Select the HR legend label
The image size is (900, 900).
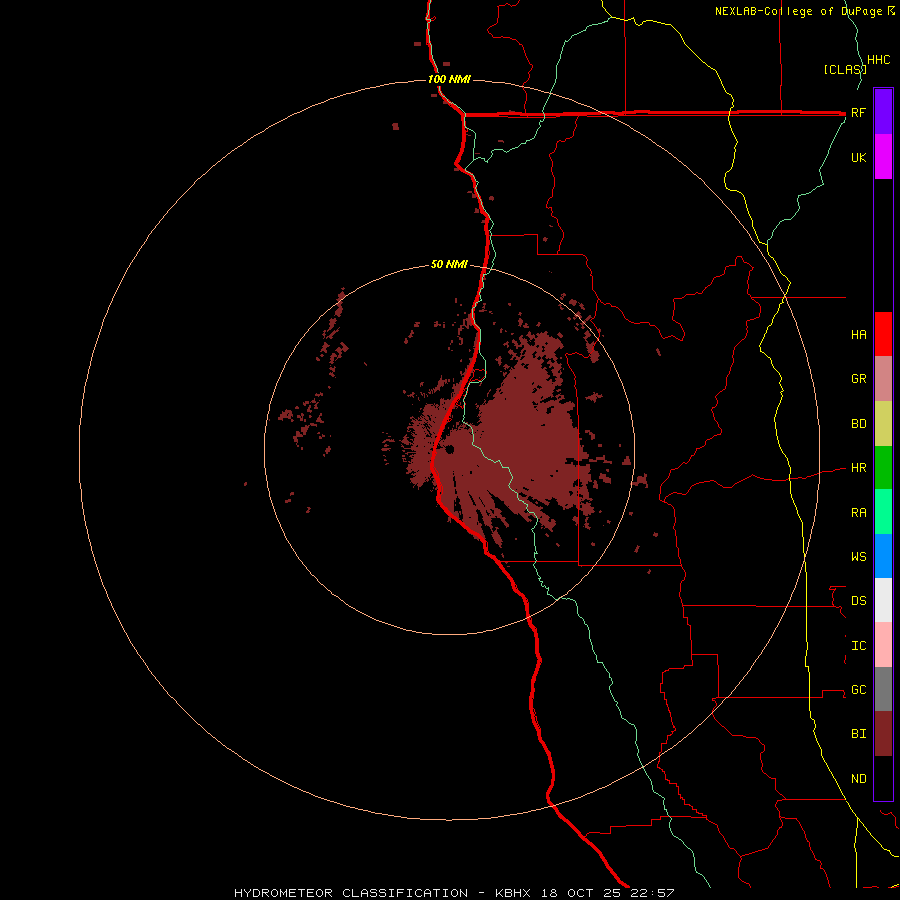point(858,468)
